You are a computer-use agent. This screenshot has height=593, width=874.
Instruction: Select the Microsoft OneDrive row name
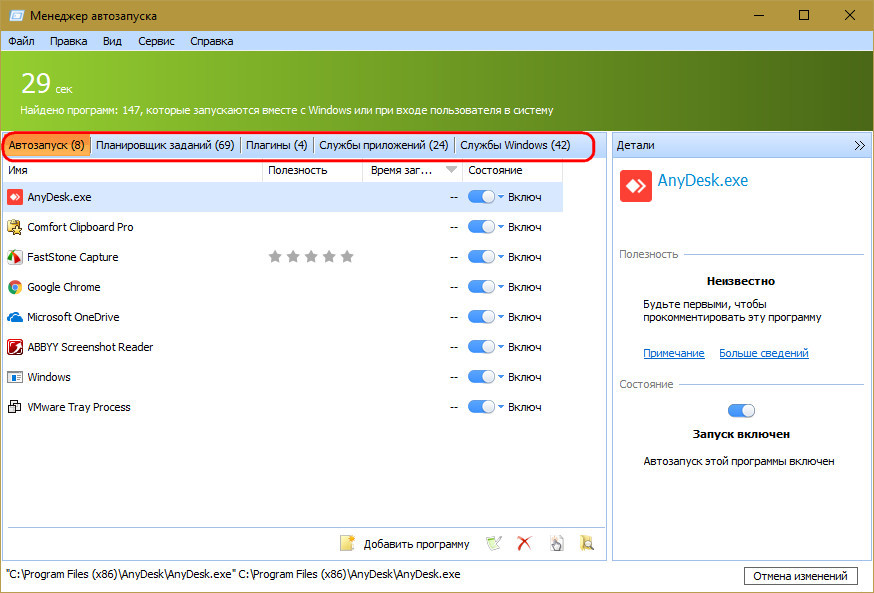click(73, 317)
